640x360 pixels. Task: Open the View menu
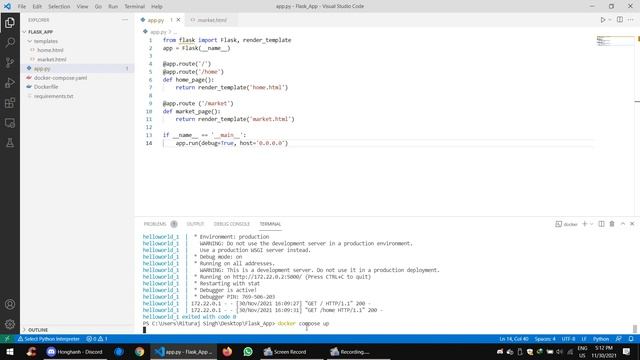[x=82, y=6]
